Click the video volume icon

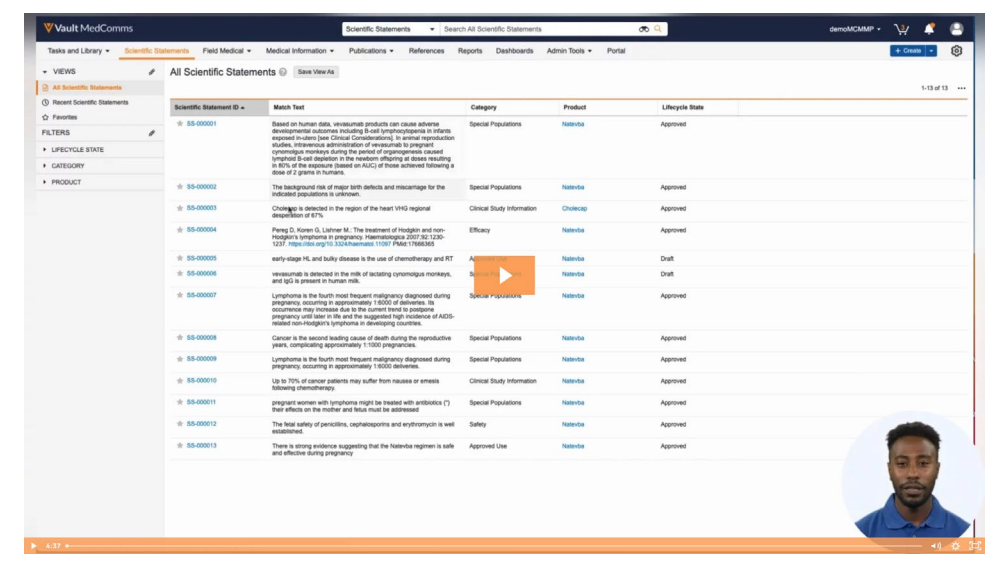pos(936,546)
